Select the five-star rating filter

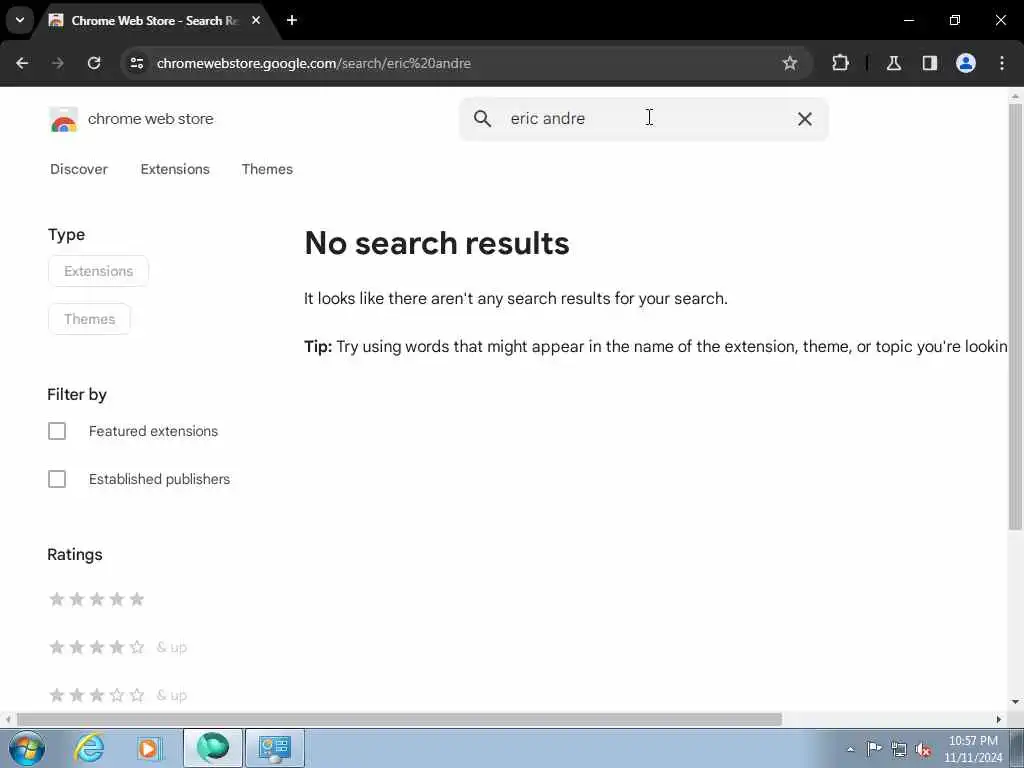pos(97,599)
